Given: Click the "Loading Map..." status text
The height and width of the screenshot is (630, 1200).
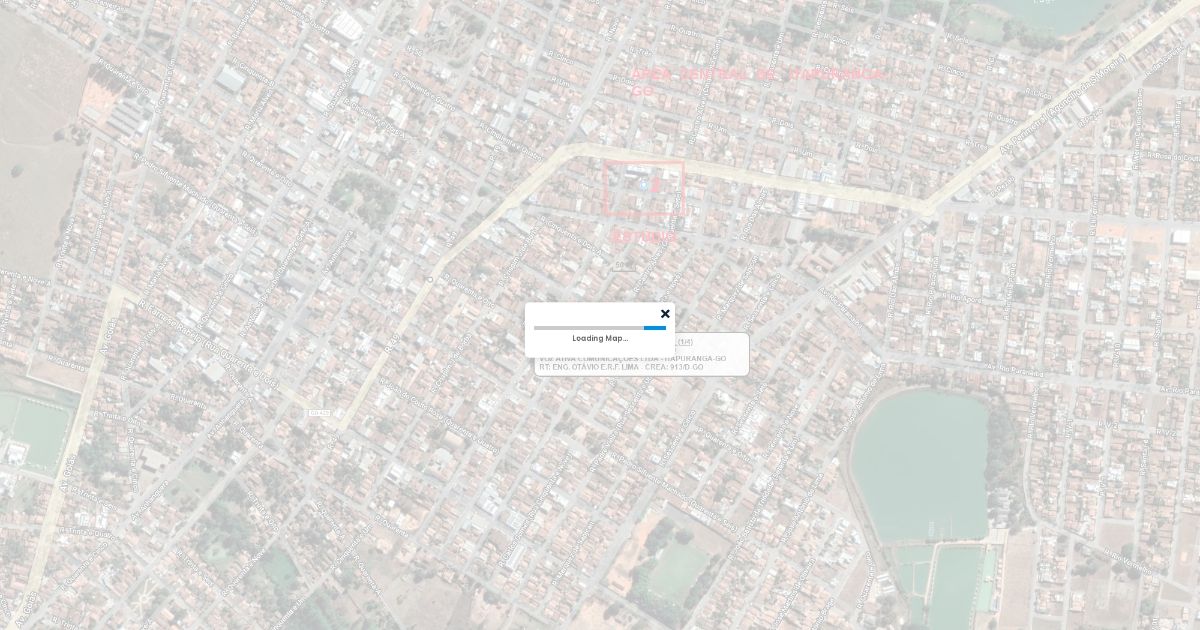Looking at the screenshot, I should (x=600, y=339).
